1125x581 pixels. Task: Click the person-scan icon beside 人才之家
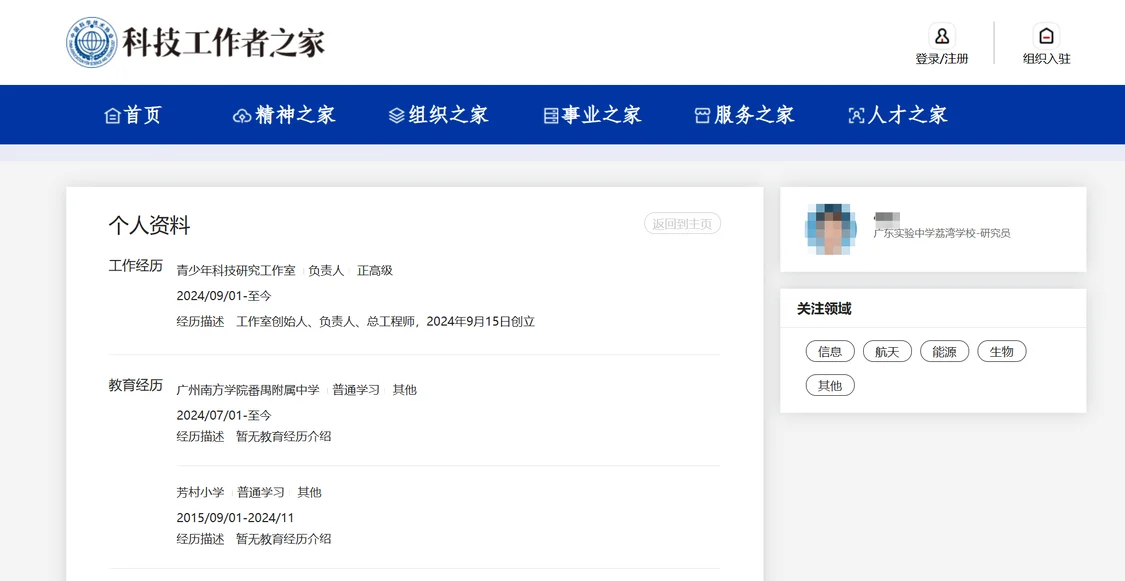(856, 115)
